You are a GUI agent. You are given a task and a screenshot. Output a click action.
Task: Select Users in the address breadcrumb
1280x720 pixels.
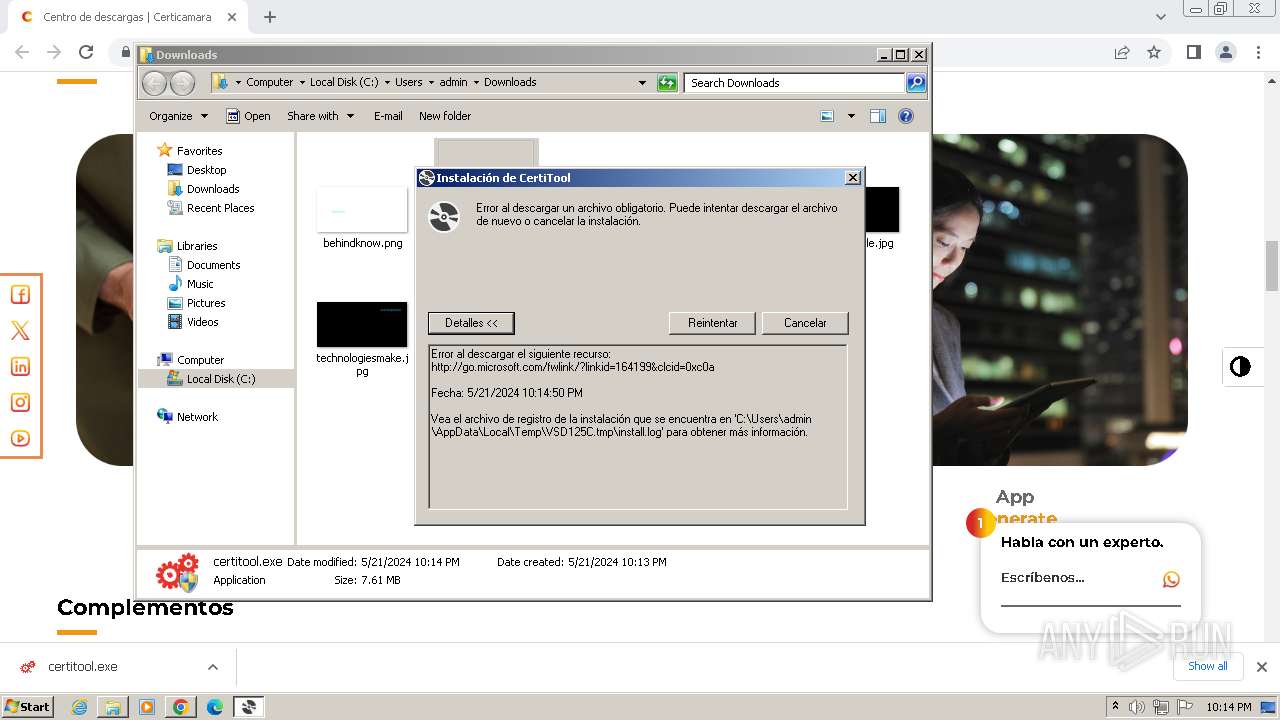click(409, 82)
